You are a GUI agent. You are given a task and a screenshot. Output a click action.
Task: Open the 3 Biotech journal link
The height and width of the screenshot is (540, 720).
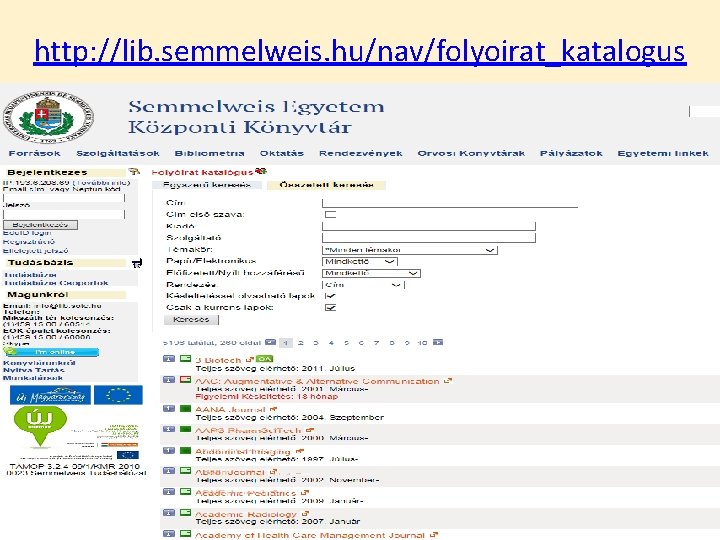tap(218, 360)
